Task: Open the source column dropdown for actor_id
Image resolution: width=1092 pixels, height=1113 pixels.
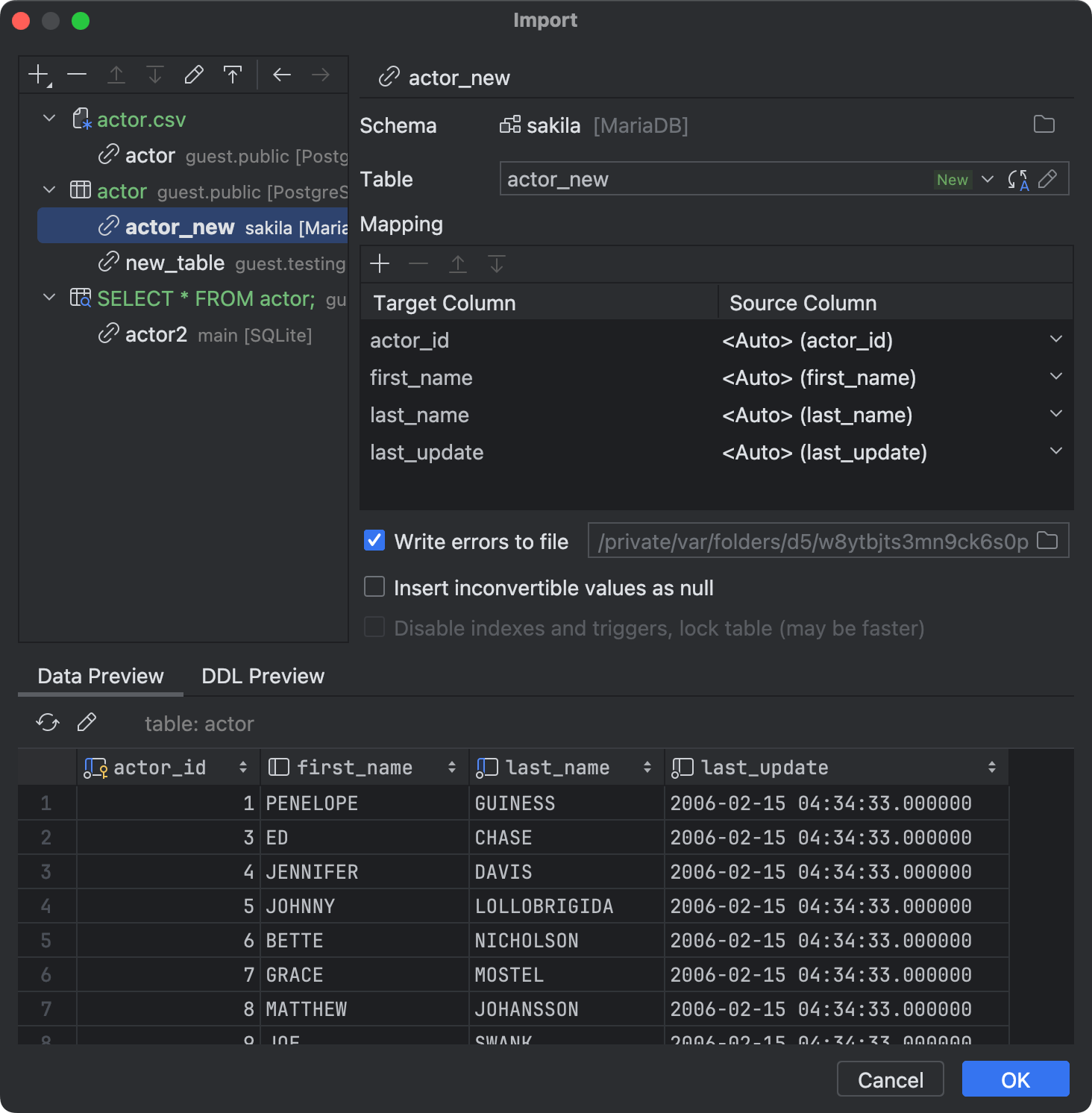Action: tap(1056, 340)
